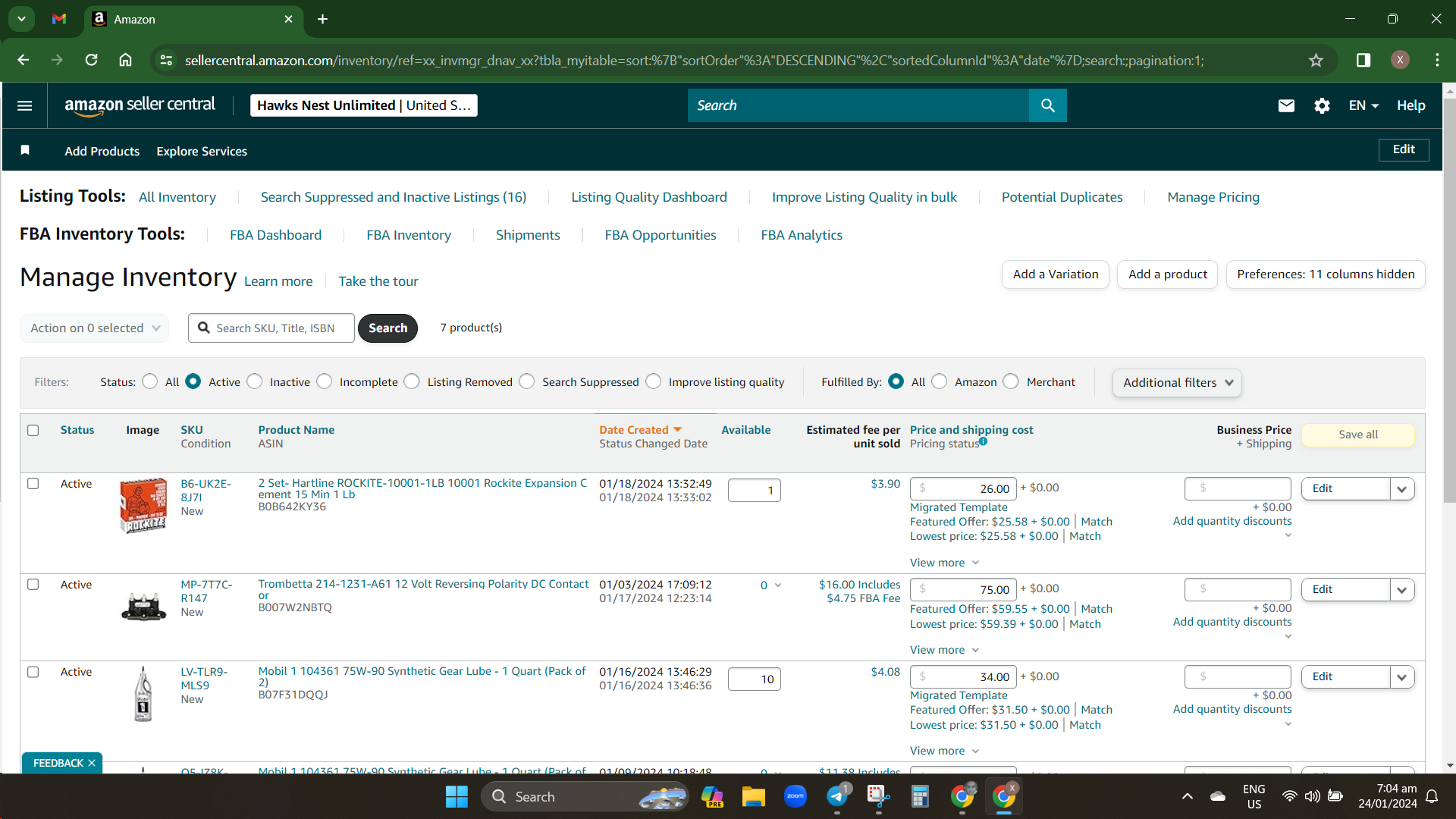1456x819 pixels.
Task: Select the Inactive status filter
Action: 255,381
